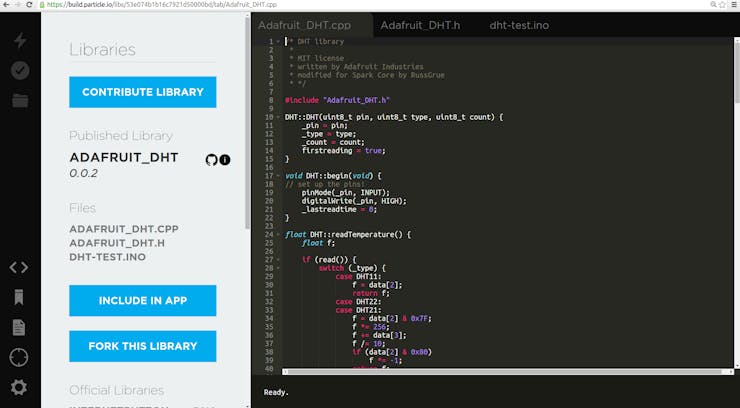Image resolution: width=740 pixels, height=408 pixels.
Task: Switch to the Adafruit_DHT.h tab
Action: [x=420, y=25]
